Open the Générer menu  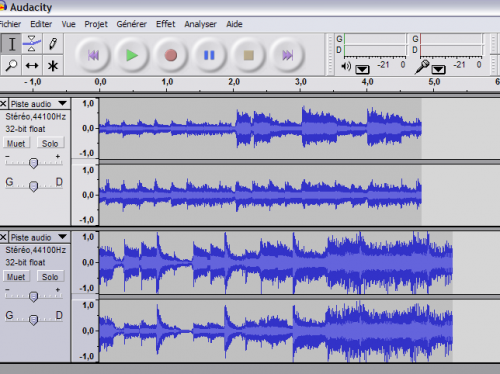[x=132, y=24]
